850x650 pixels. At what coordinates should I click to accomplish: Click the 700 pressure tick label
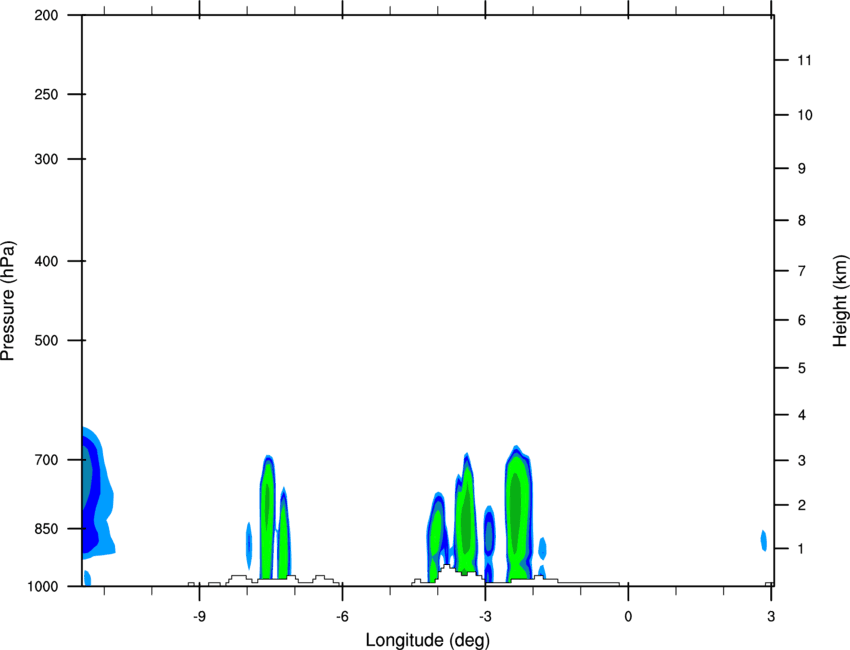[46, 460]
